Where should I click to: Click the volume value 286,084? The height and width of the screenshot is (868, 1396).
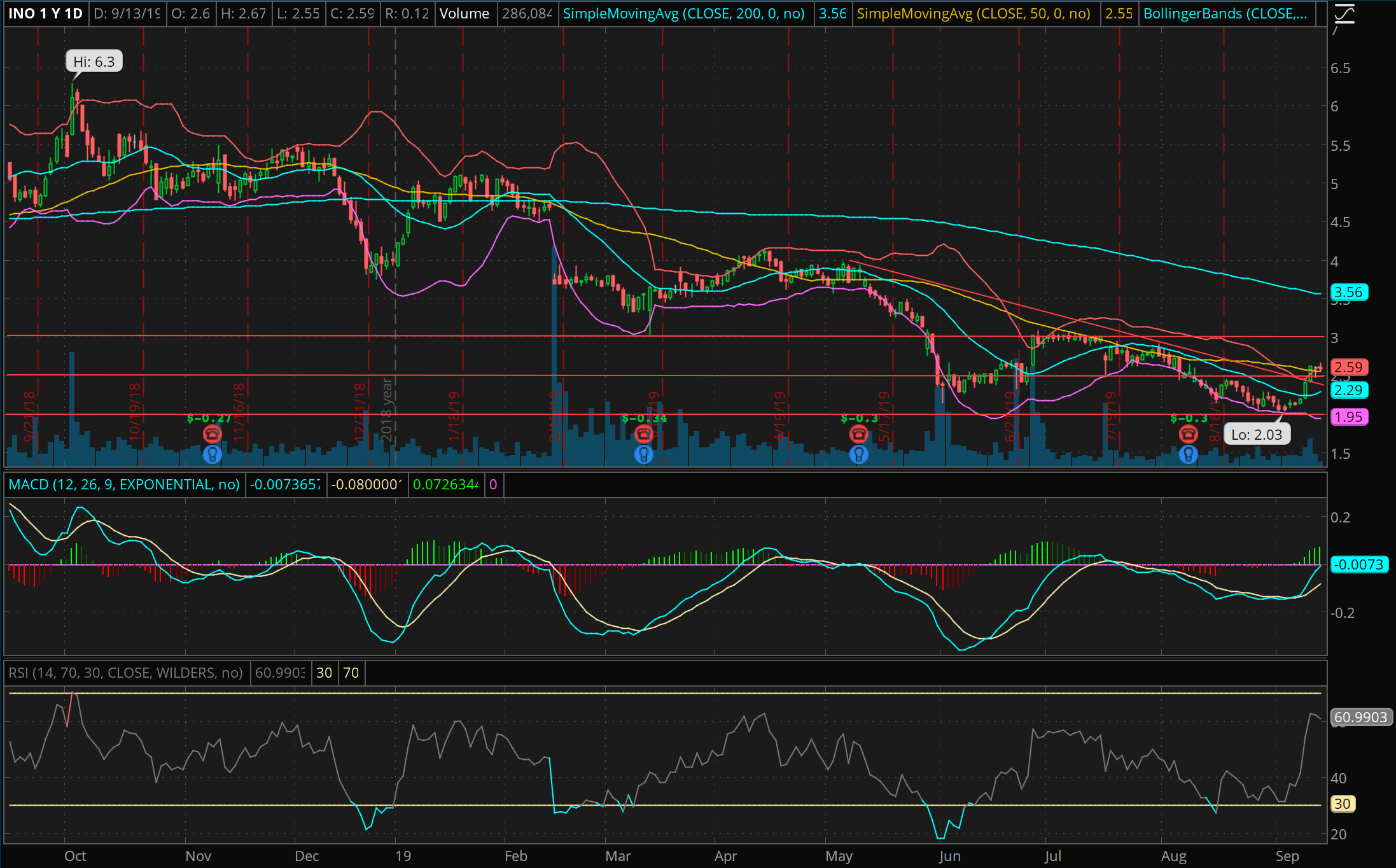[527, 13]
